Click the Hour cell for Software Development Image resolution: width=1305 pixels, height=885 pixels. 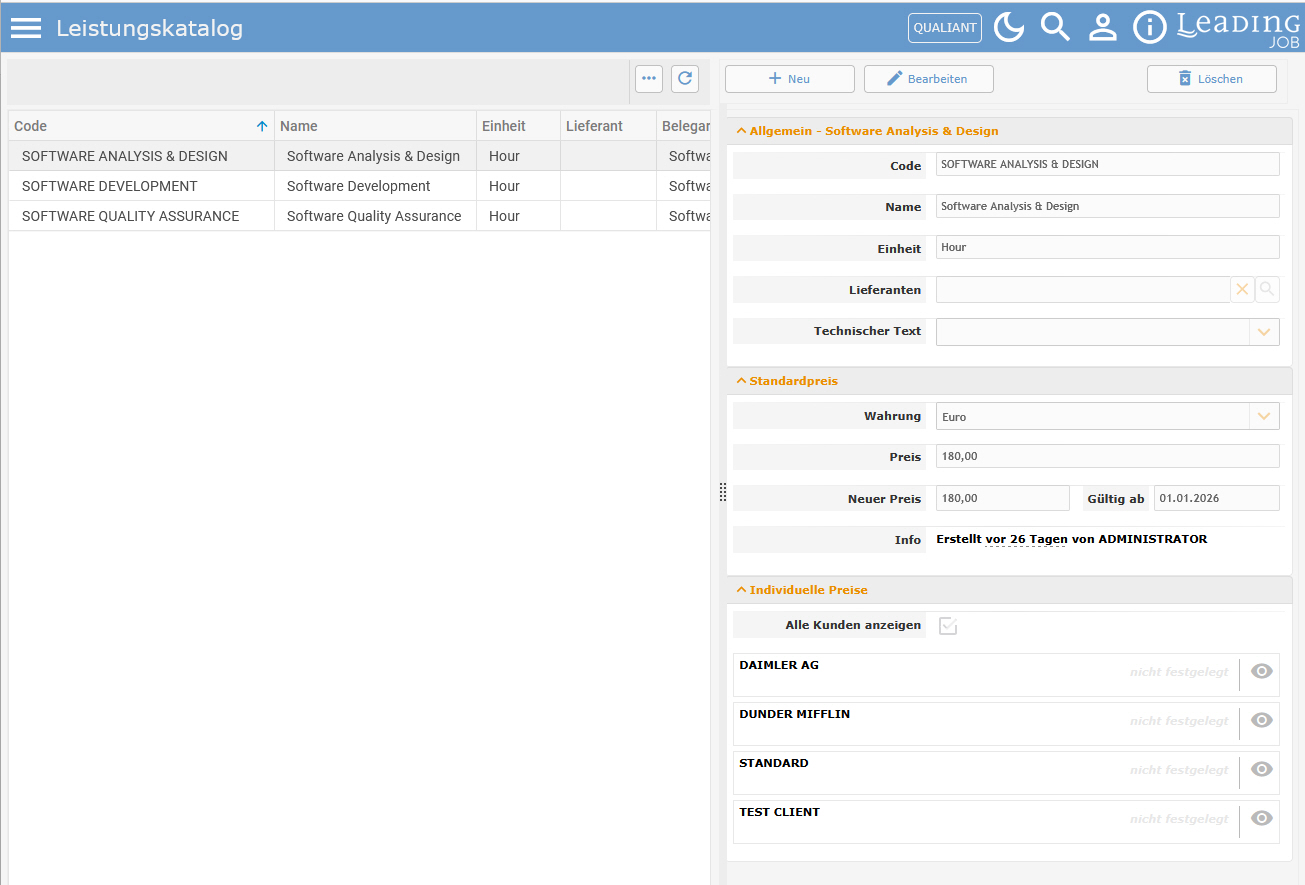(518, 186)
